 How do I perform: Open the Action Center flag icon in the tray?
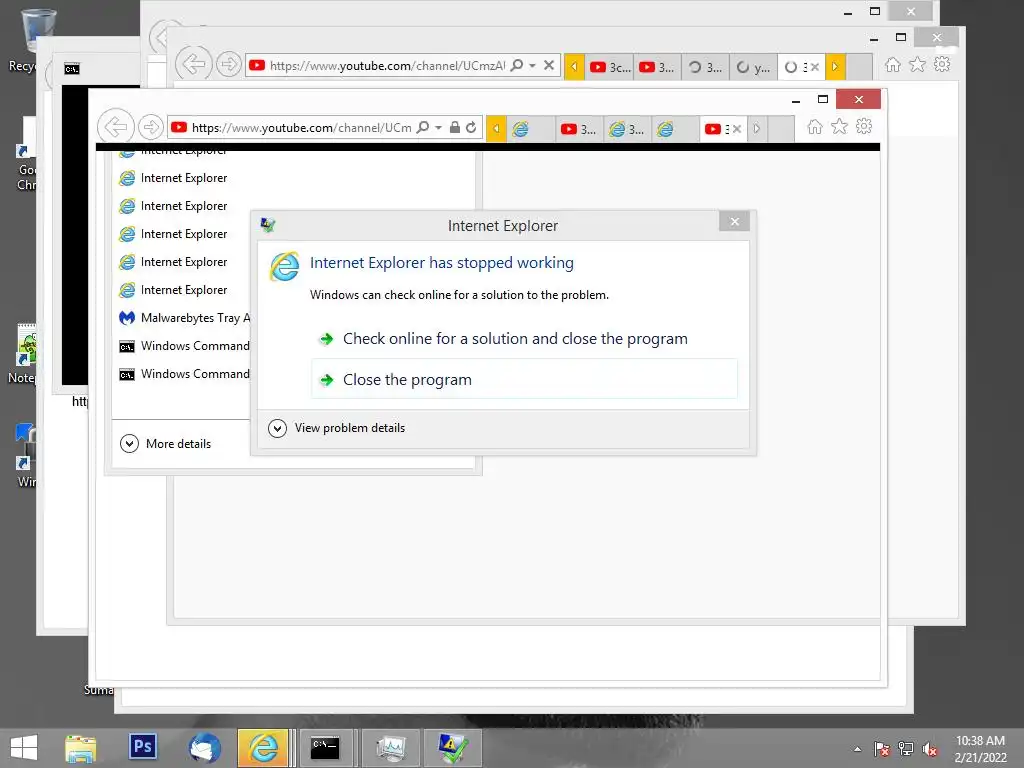pyautogui.click(x=882, y=749)
